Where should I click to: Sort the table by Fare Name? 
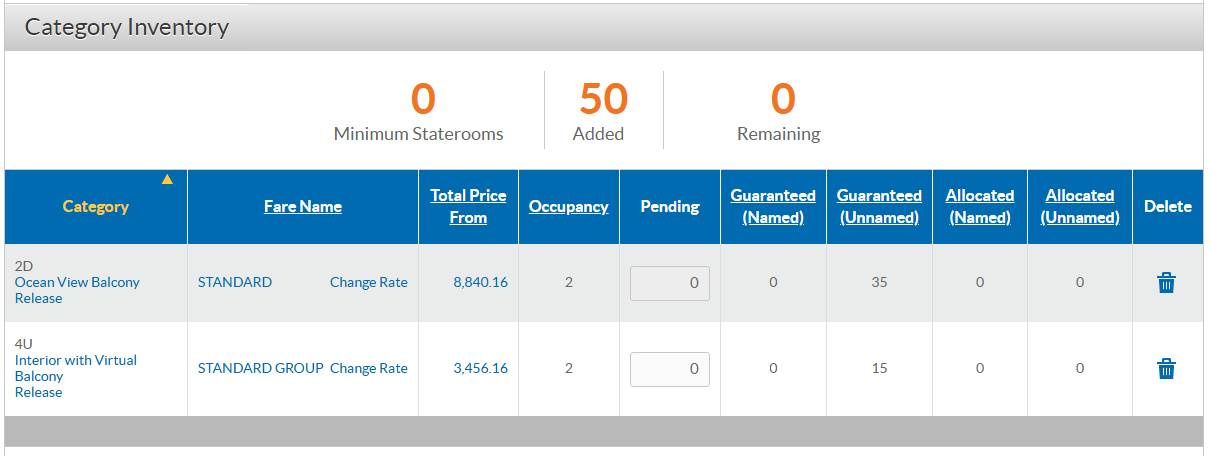pyautogui.click(x=303, y=207)
